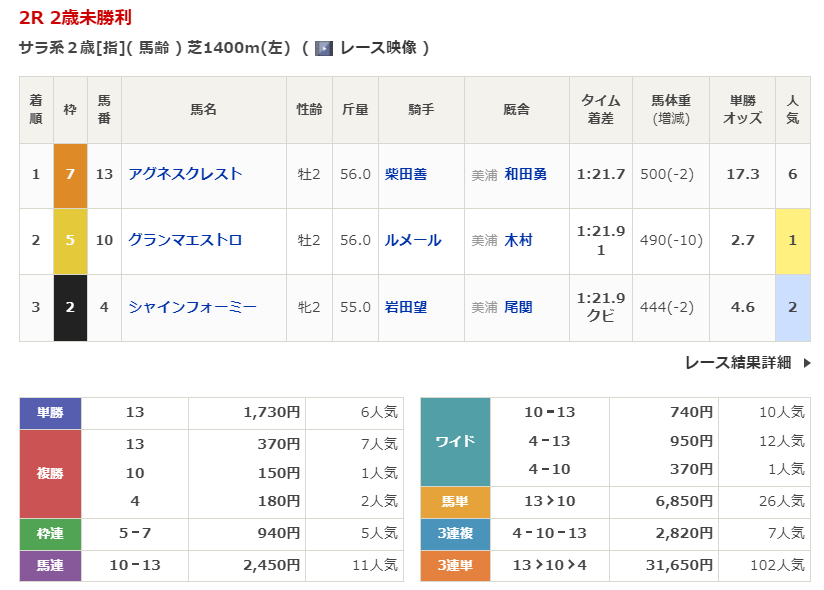Select the 単勝 payout label
The image size is (824, 590).
point(50,412)
